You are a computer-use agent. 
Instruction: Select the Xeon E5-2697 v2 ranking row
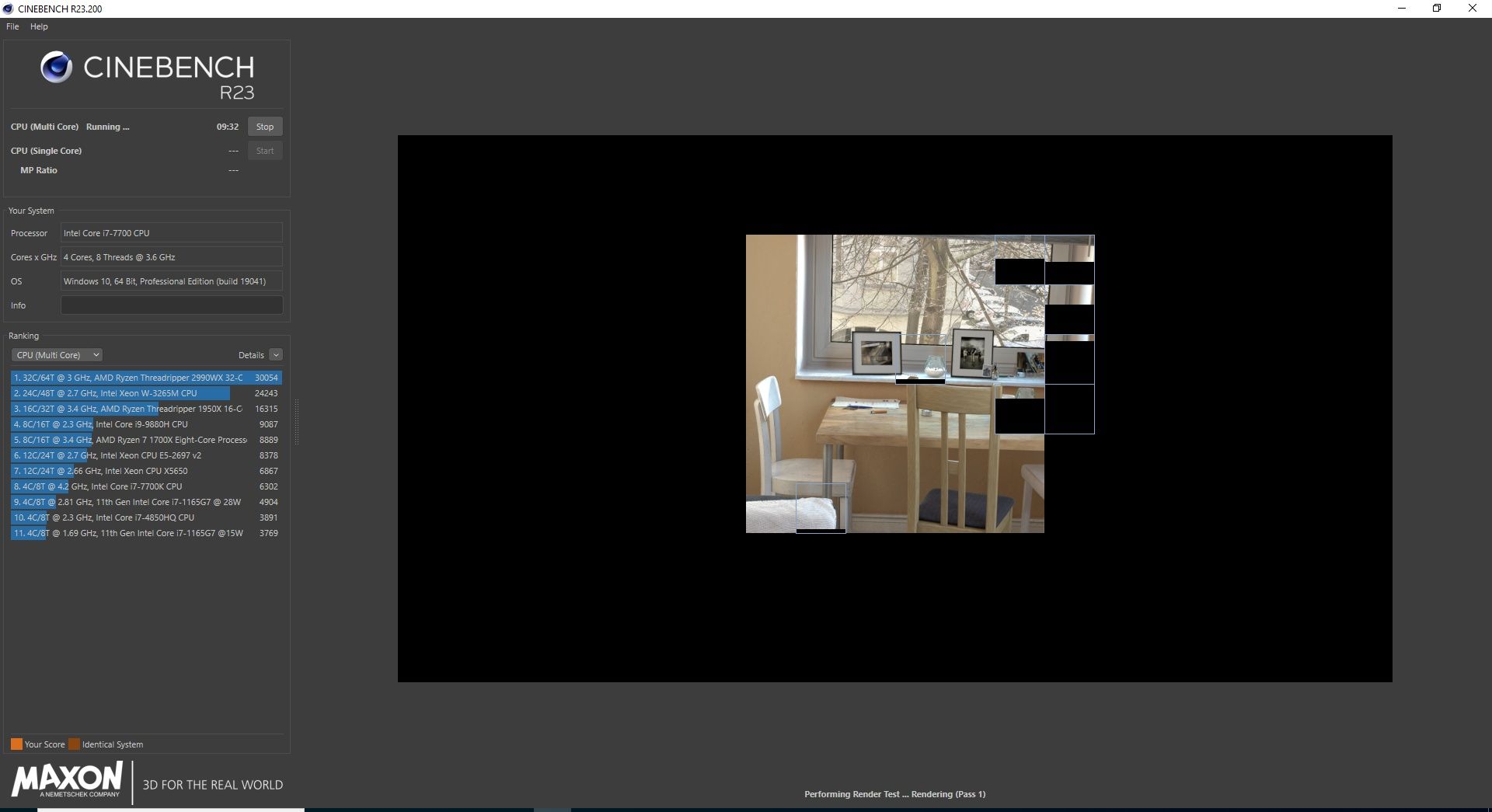tap(146, 455)
